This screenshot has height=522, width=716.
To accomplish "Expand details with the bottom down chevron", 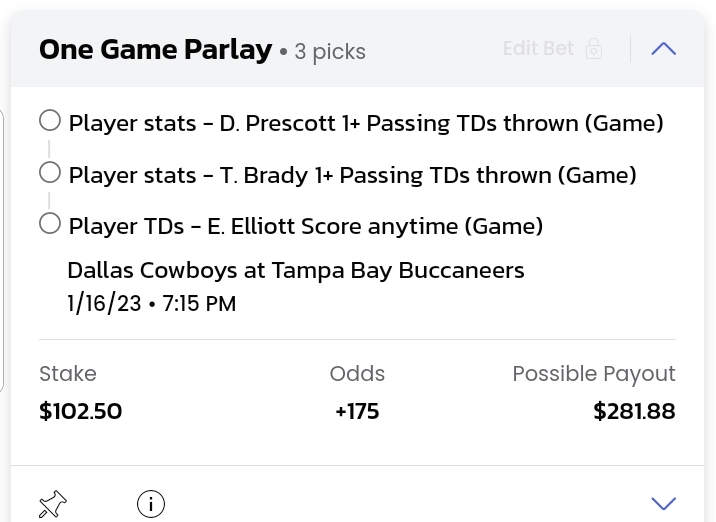I will click(663, 503).
